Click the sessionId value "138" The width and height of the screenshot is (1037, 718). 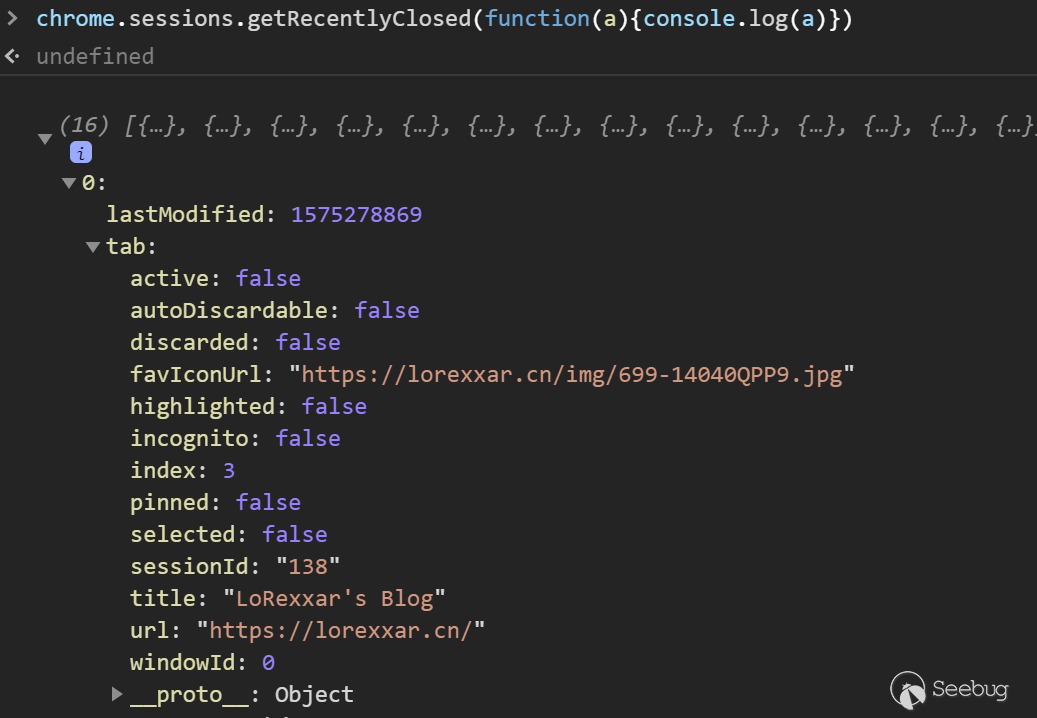click(x=308, y=567)
